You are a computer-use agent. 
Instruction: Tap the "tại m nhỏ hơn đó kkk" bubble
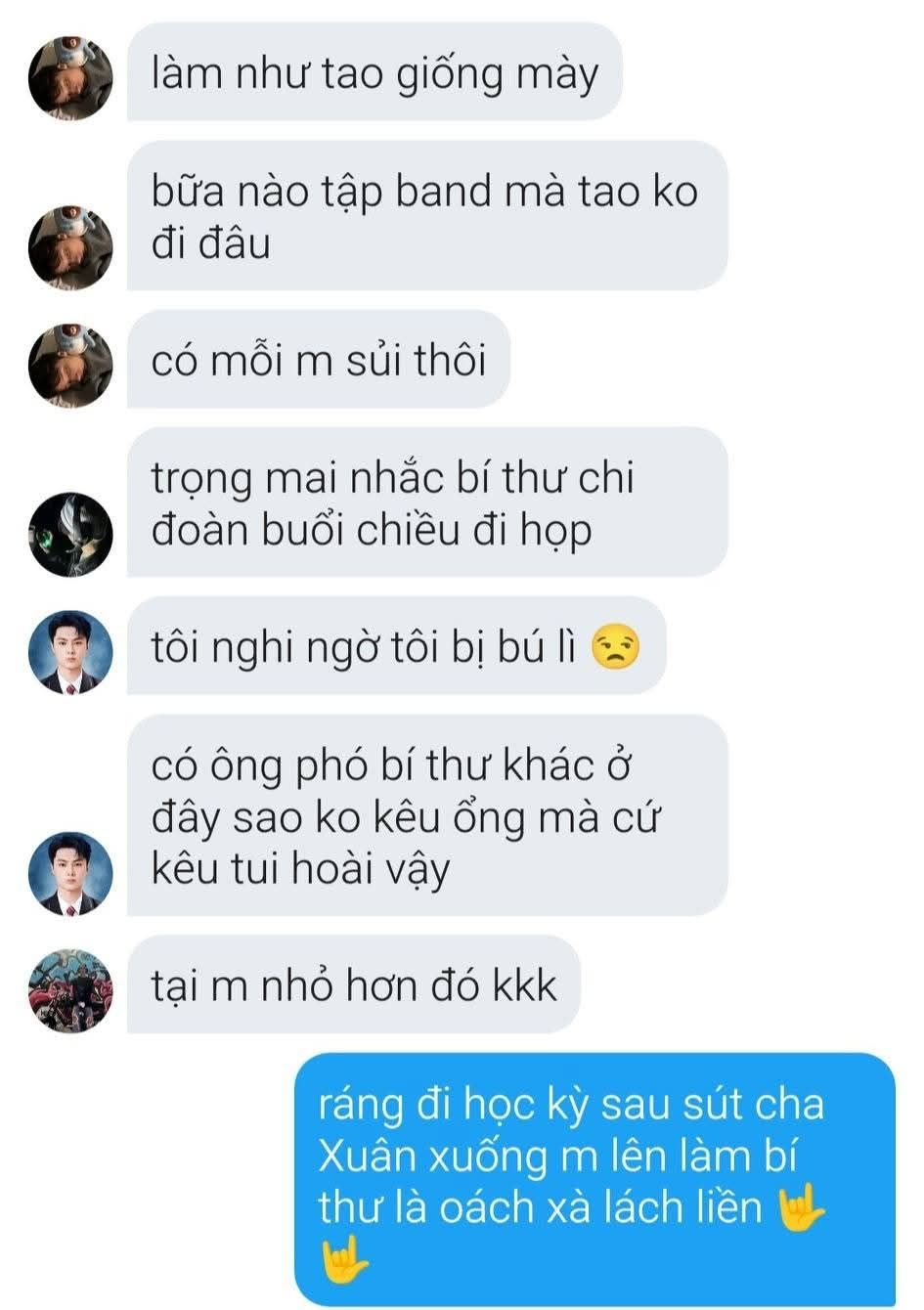coord(354,984)
